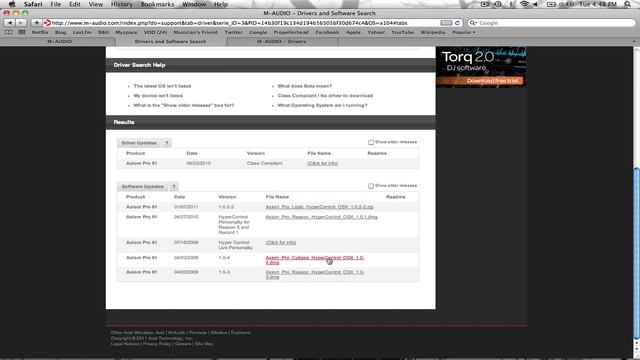The image size is (640, 360).
Task: Click the Google search field
Action: tap(551, 23)
